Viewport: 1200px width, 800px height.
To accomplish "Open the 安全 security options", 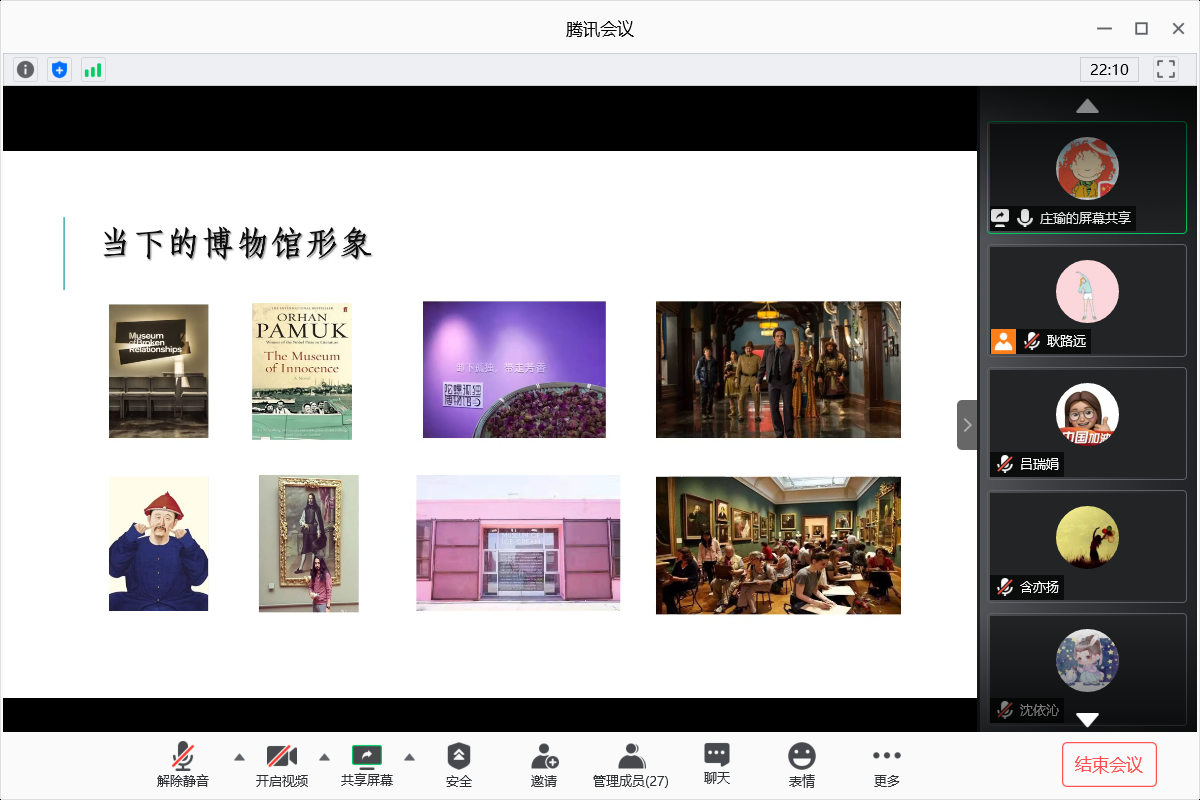I will pyautogui.click(x=458, y=765).
